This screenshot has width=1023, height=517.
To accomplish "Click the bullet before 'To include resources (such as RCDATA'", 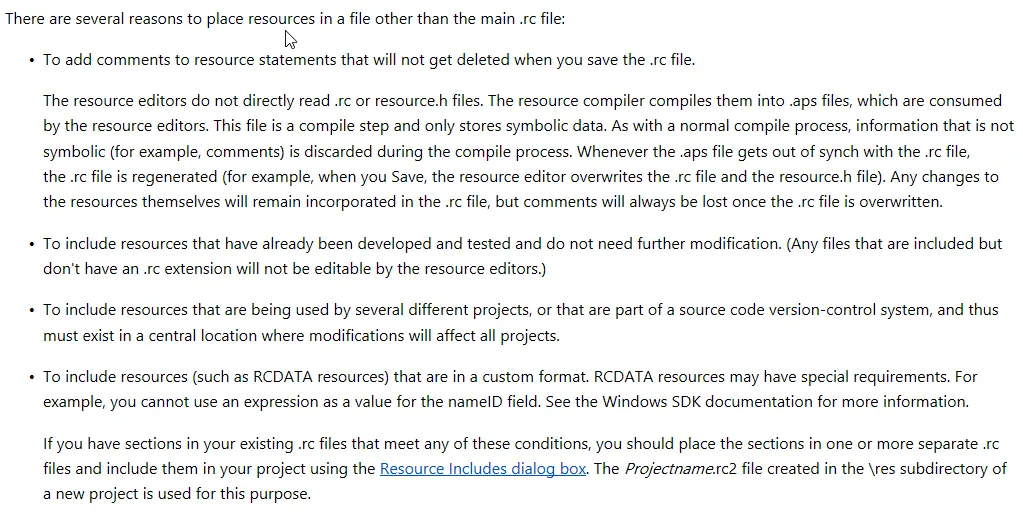I will 32,377.
